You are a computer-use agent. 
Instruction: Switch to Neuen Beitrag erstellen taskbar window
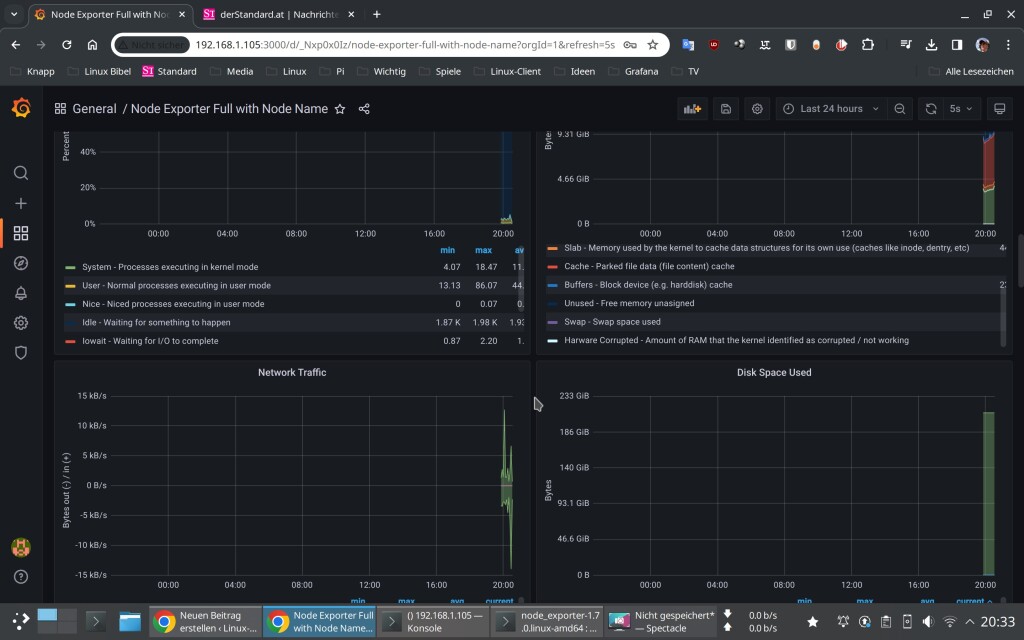coord(206,622)
